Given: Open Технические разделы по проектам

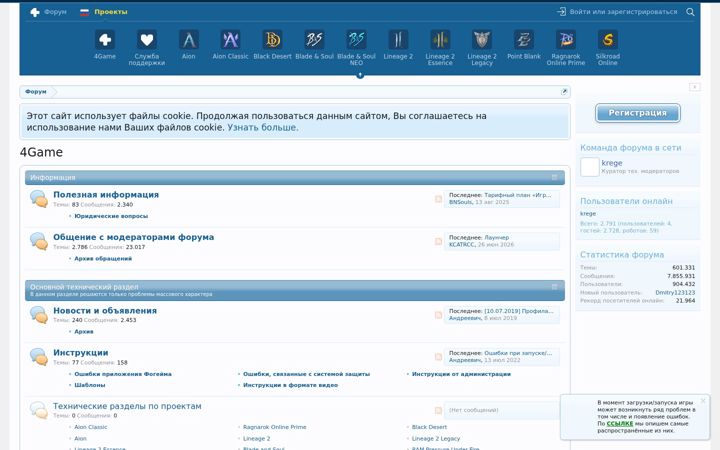Looking at the screenshot, I should click(x=127, y=406).
